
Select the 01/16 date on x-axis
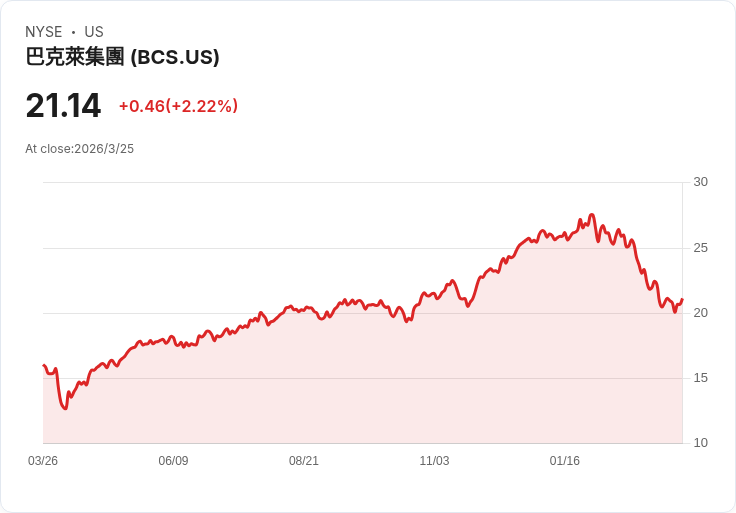tap(565, 461)
